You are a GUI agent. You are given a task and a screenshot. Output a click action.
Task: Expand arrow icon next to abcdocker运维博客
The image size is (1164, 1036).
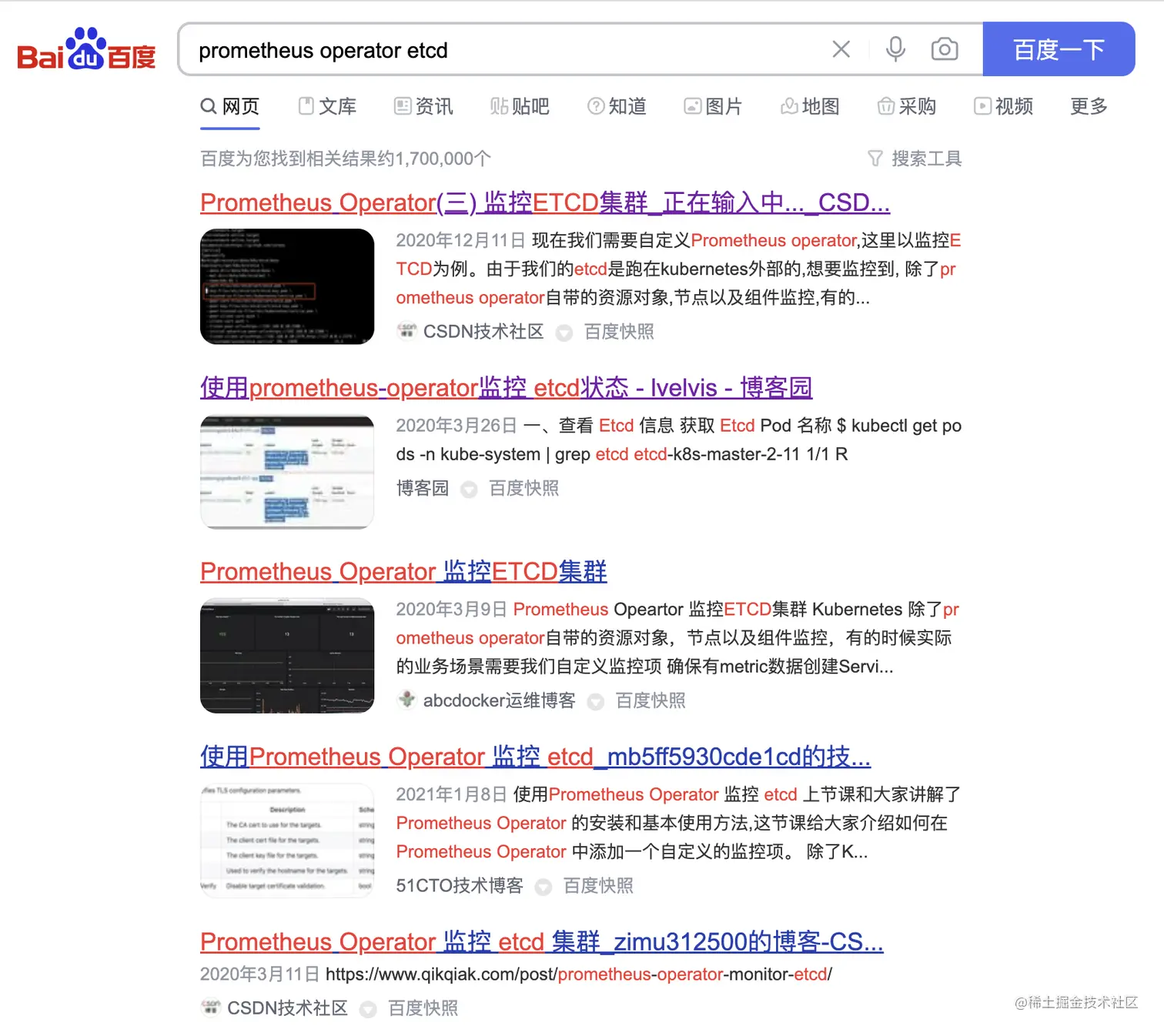click(x=595, y=702)
